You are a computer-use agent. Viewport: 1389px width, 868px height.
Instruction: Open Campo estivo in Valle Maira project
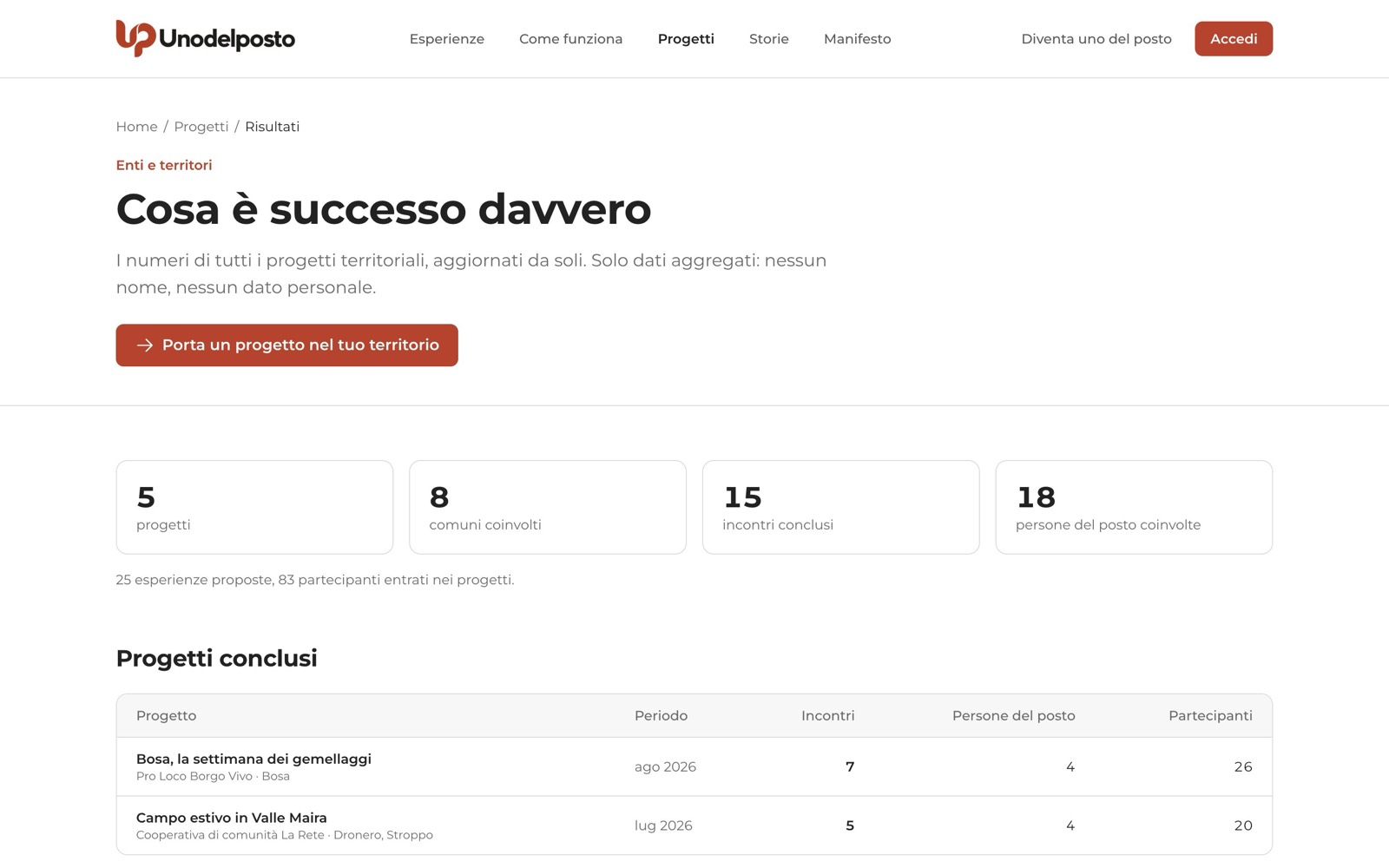[232, 818]
